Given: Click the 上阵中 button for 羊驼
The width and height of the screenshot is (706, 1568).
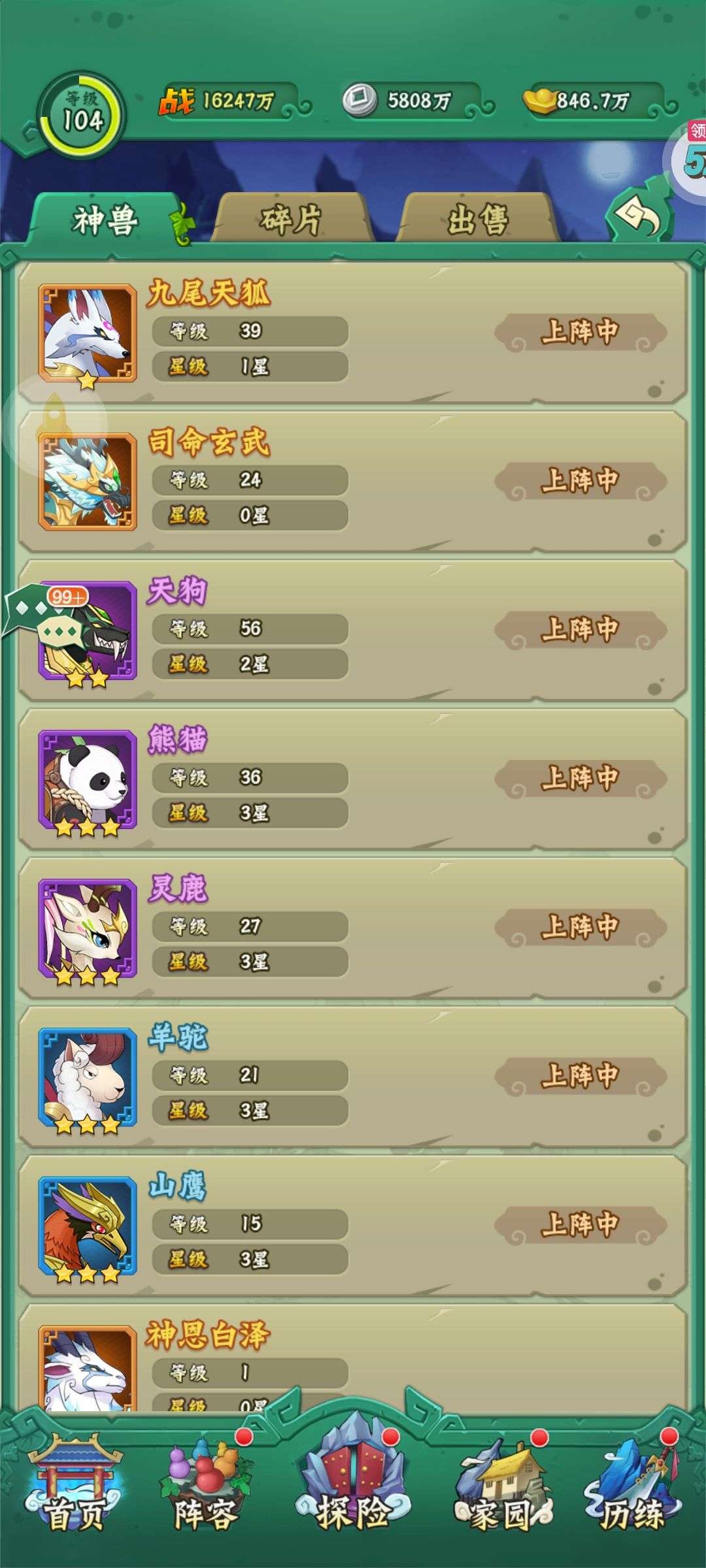Looking at the screenshot, I should click(x=580, y=1075).
